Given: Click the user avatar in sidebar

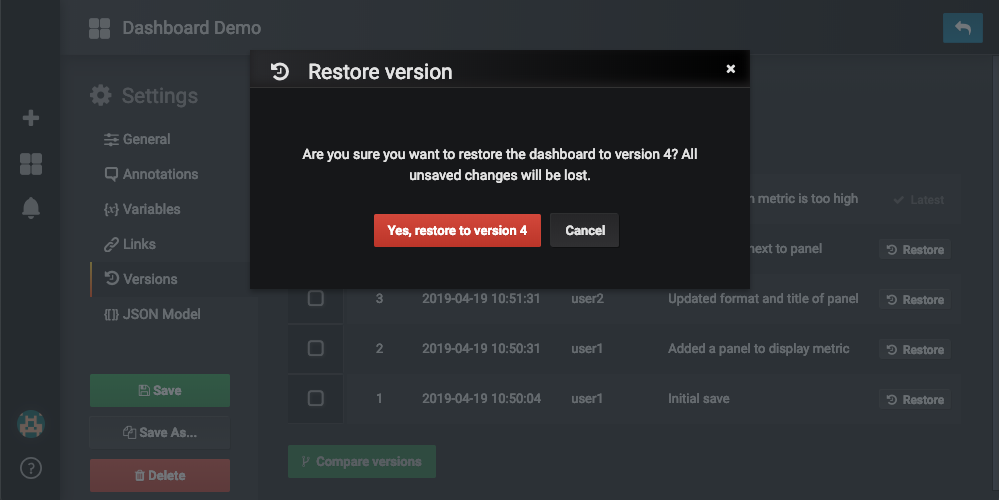Looking at the screenshot, I should pos(31,424).
